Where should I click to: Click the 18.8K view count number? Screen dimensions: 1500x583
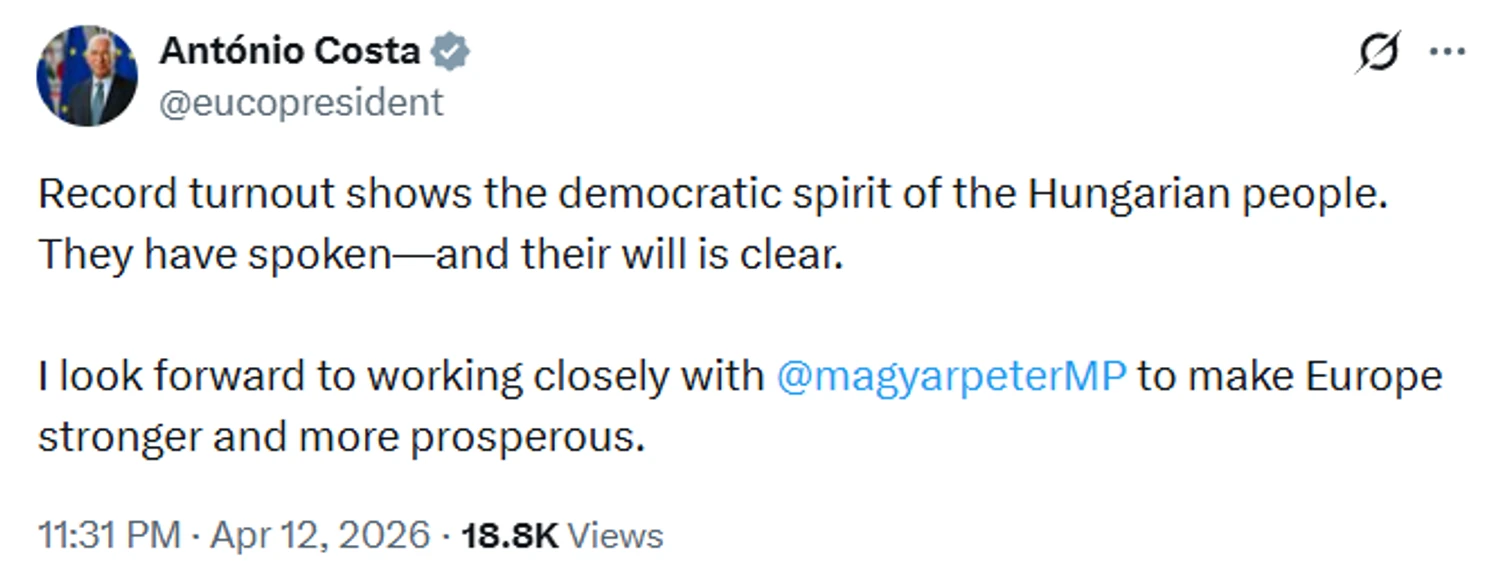[x=508, y=535]
